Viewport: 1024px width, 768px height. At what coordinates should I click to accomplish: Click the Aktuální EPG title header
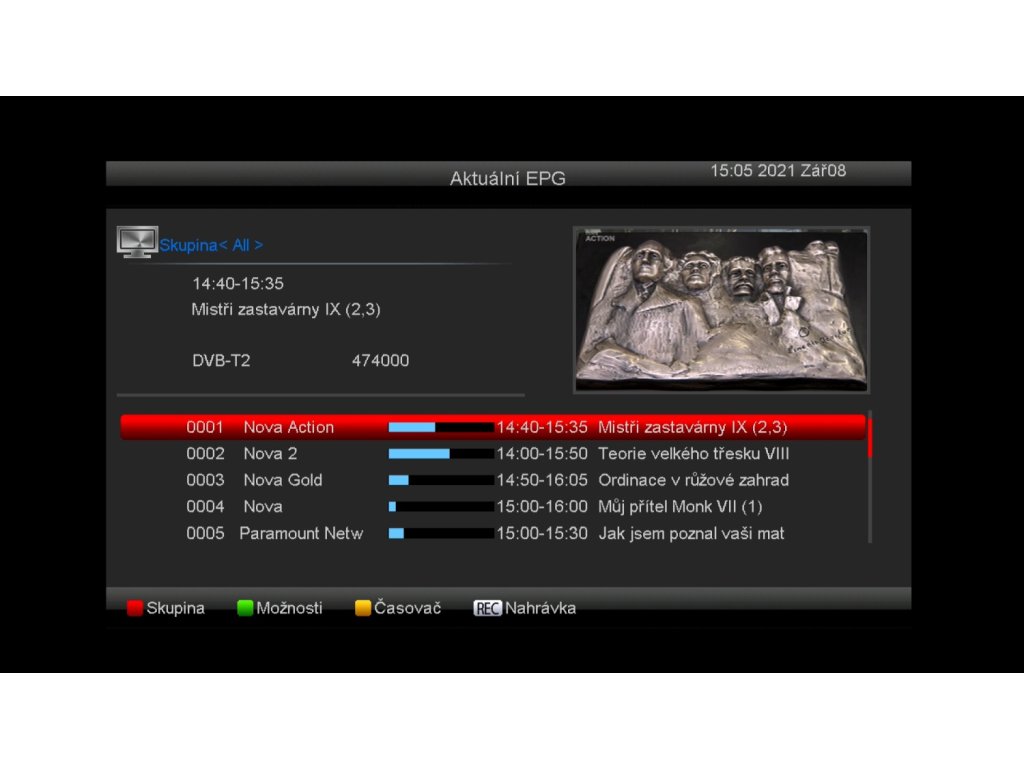507,178
